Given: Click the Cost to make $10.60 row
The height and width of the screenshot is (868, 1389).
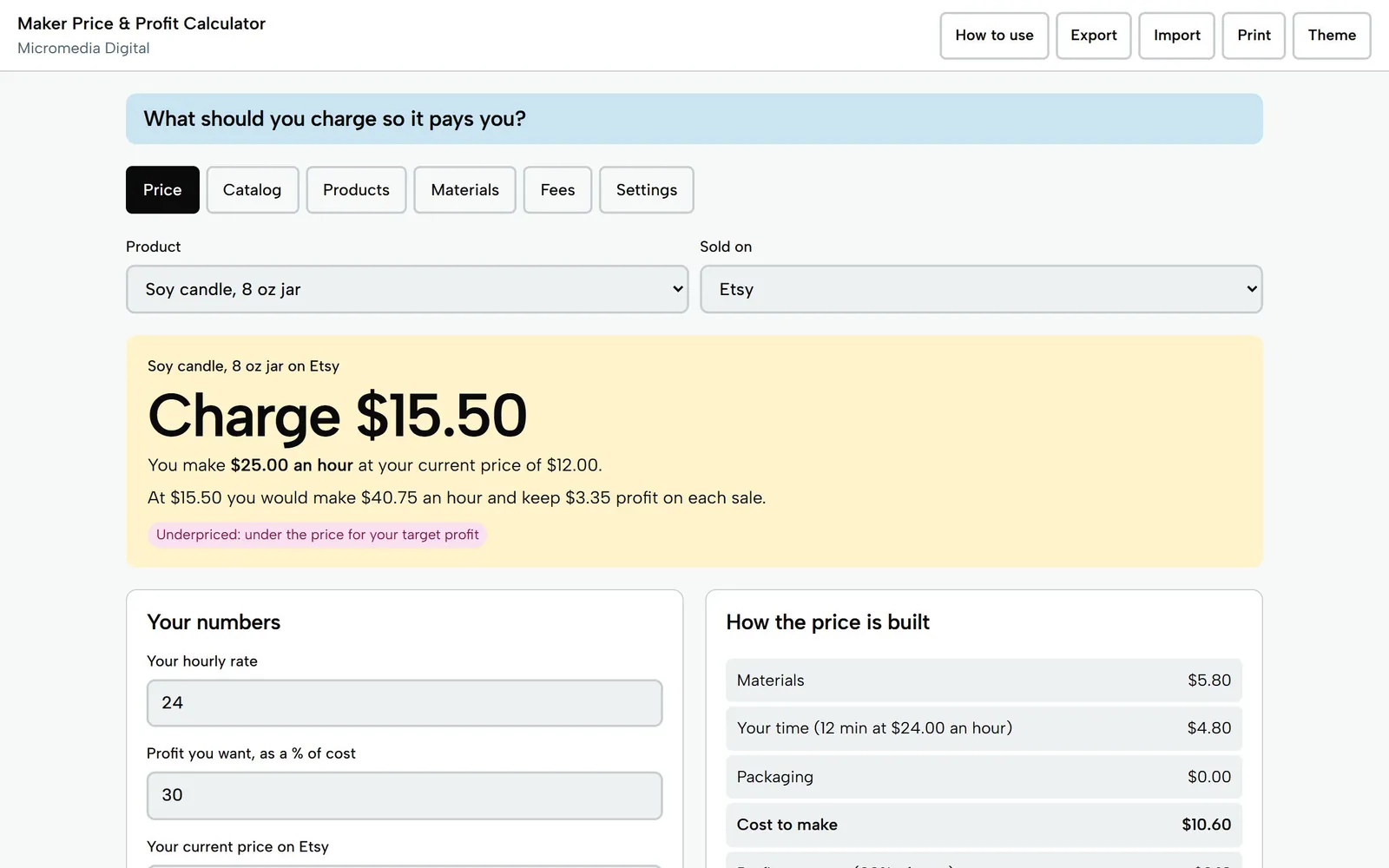Looking at the screenshot, I should (984, 825).
